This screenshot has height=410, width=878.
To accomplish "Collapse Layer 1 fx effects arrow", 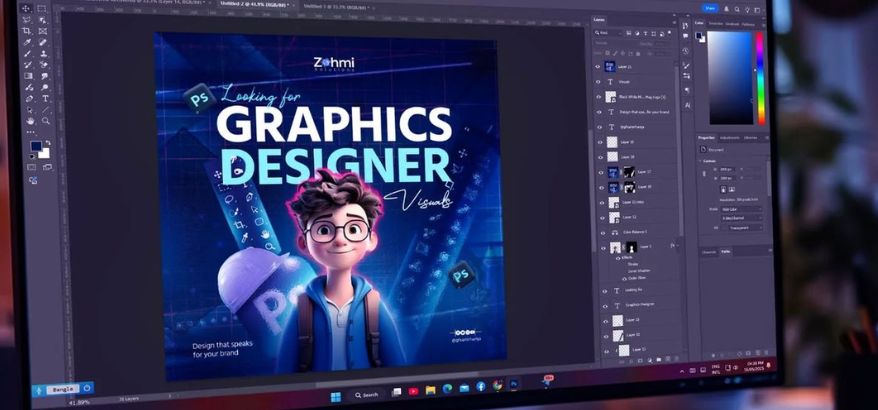I will pos(678,245).
